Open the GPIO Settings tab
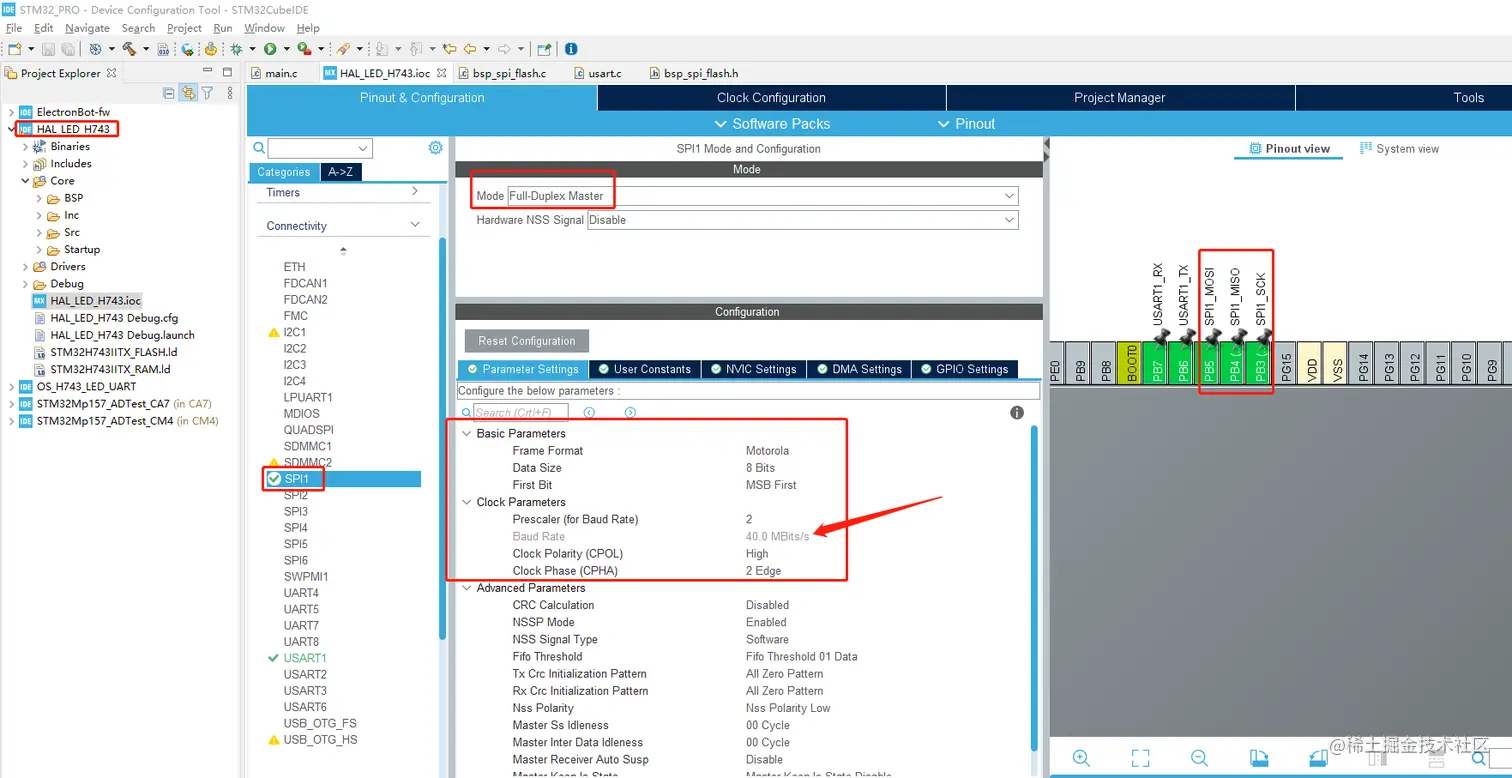The width and height of the screenshot is (1512, 778). click(963, 369)
